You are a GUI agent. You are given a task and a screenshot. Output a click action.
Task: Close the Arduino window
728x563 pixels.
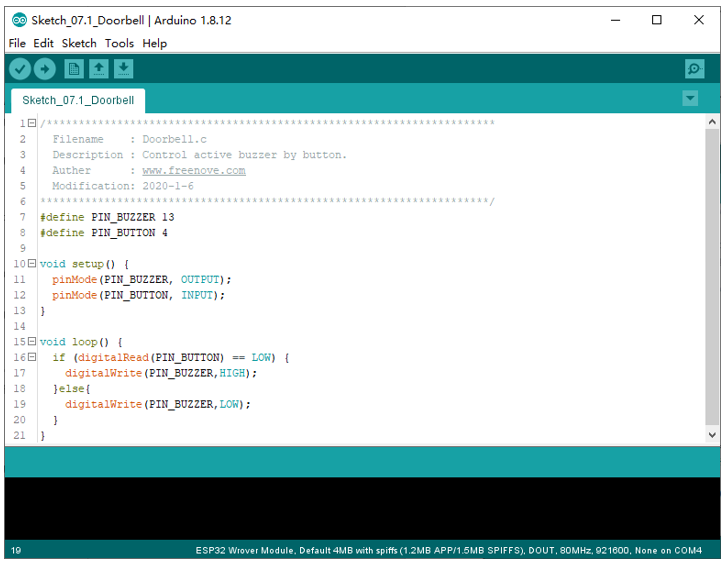pyautogui.click(x=699, y=20)
